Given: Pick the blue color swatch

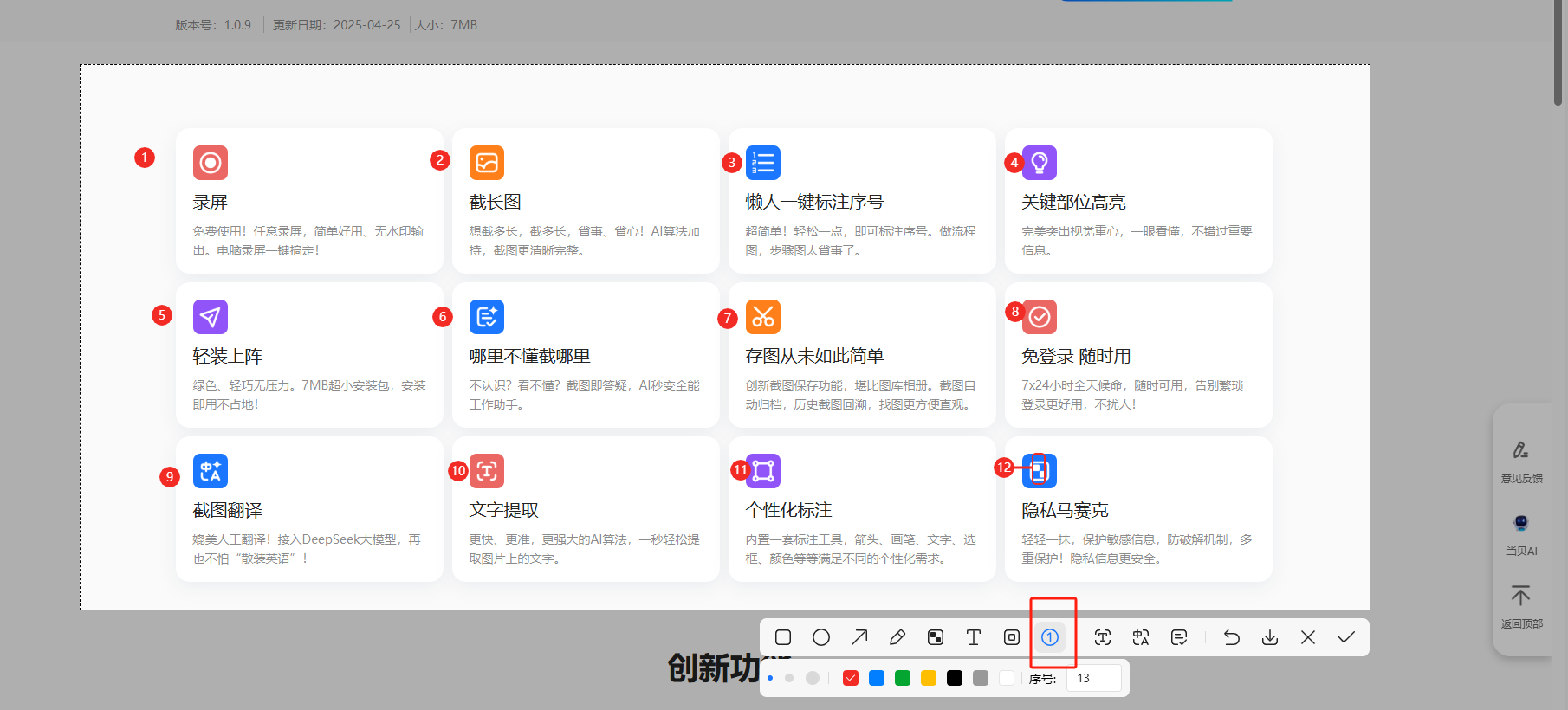Looking at the screenshot, I should tap(877, 678).
